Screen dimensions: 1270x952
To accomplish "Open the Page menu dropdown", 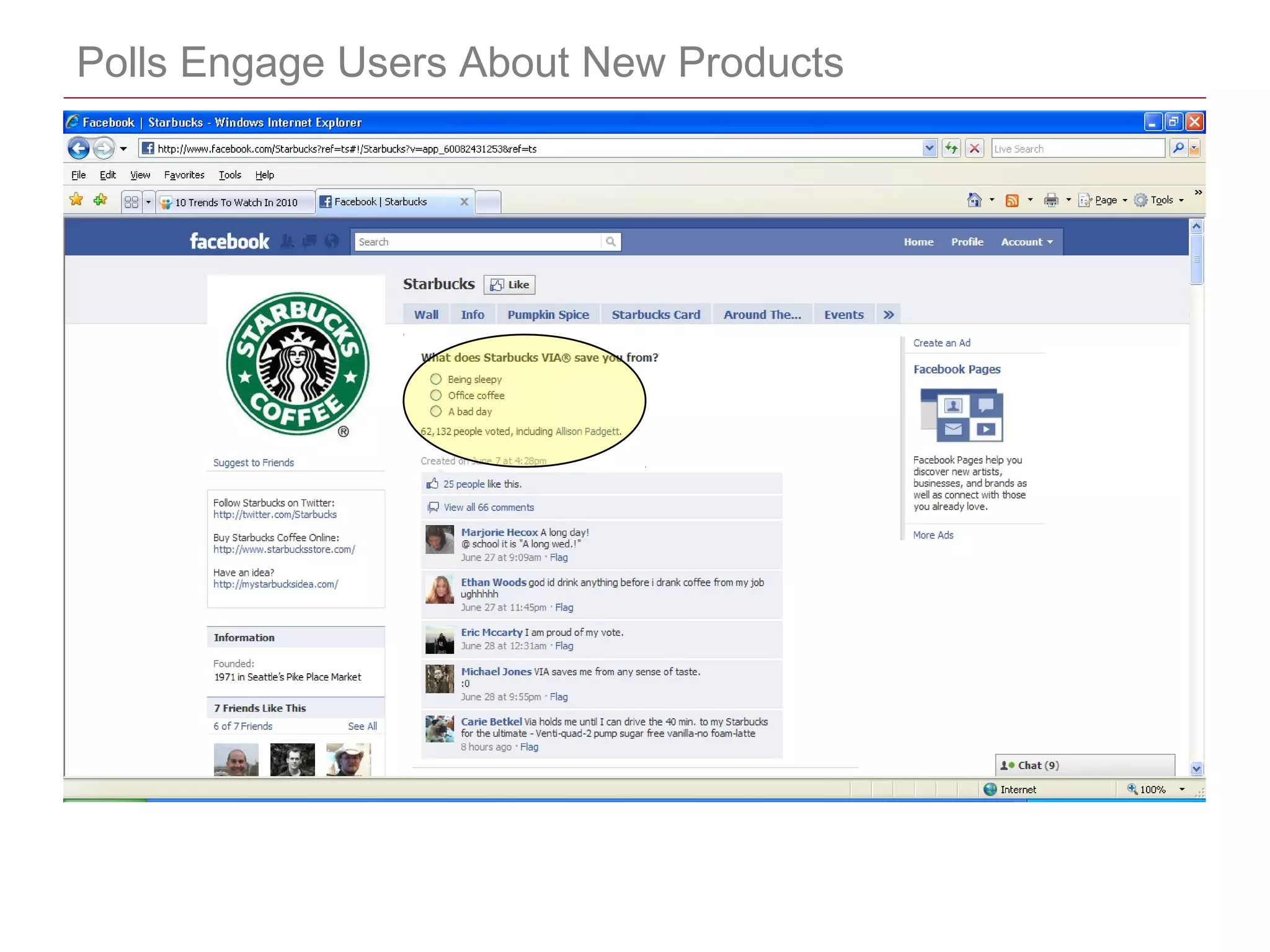I will point(1104,200).
